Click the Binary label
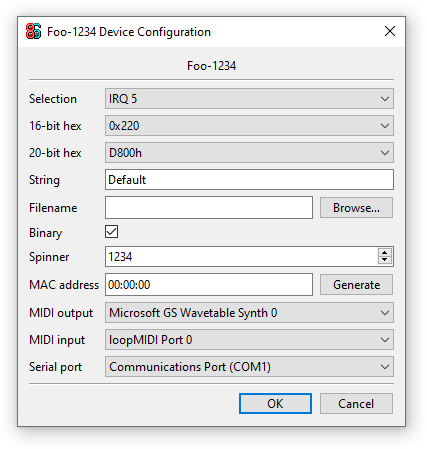The image size is (427, 449). (x=45, y=233)
